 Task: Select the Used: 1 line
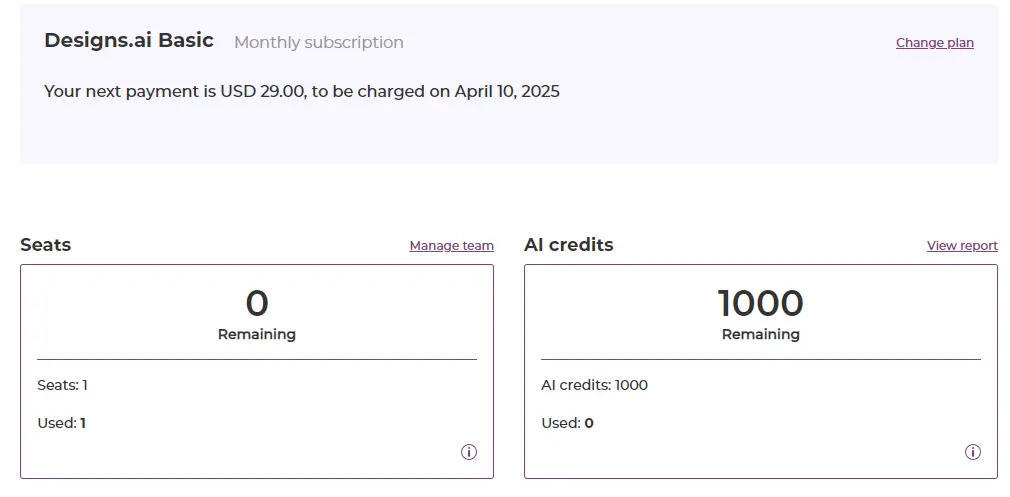62,423
